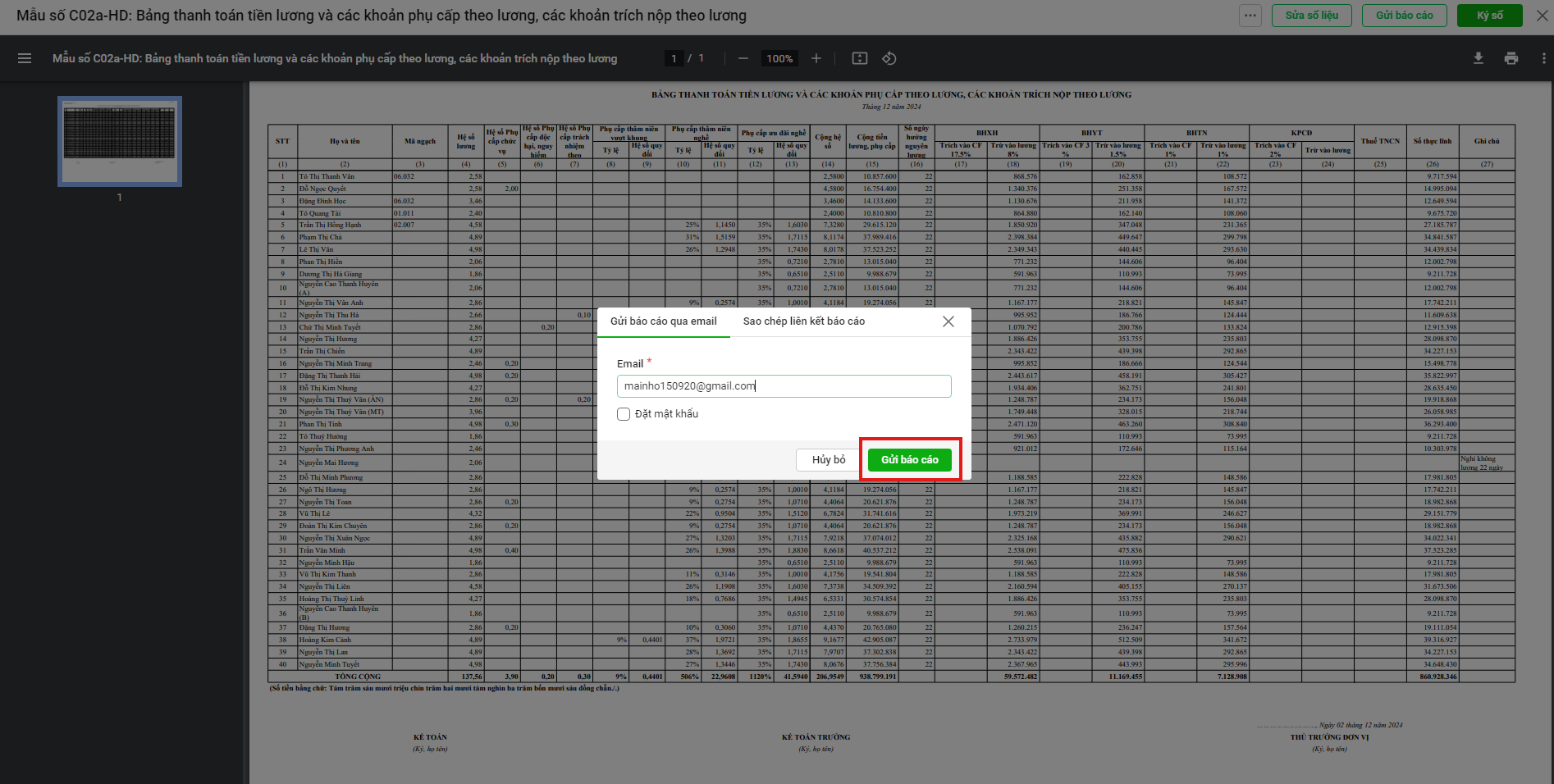
Task: Click 'Sửa số liệu' button in header
Action: coord(1311,16)
